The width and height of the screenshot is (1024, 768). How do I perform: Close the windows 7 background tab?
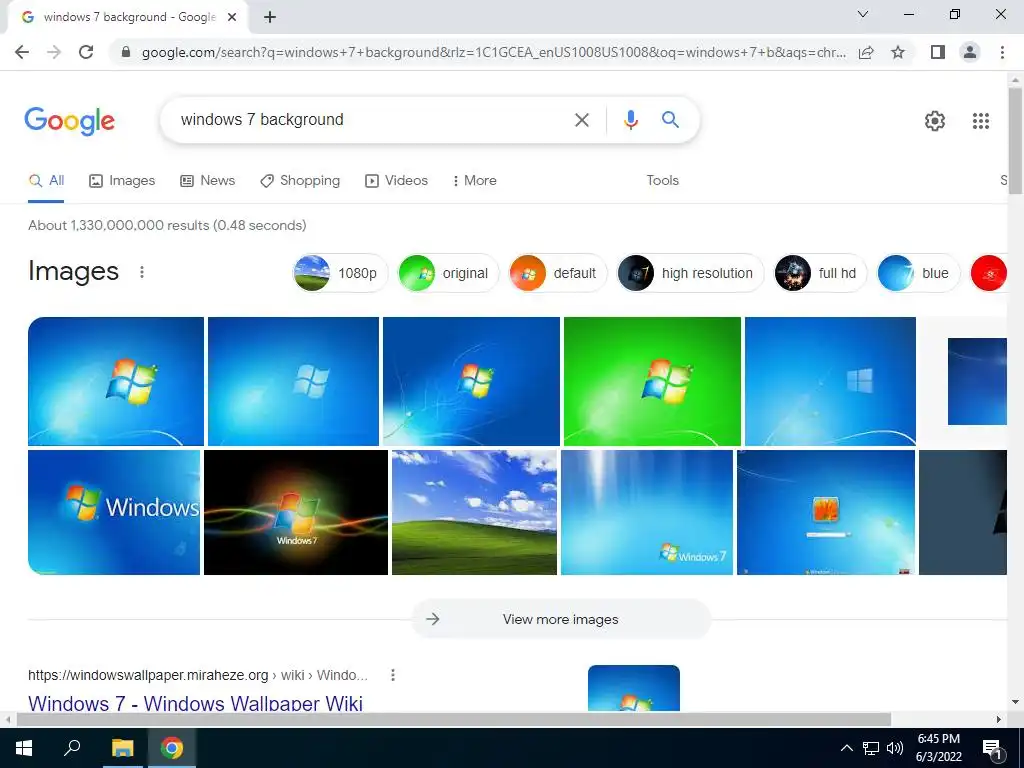click(232, 17)
